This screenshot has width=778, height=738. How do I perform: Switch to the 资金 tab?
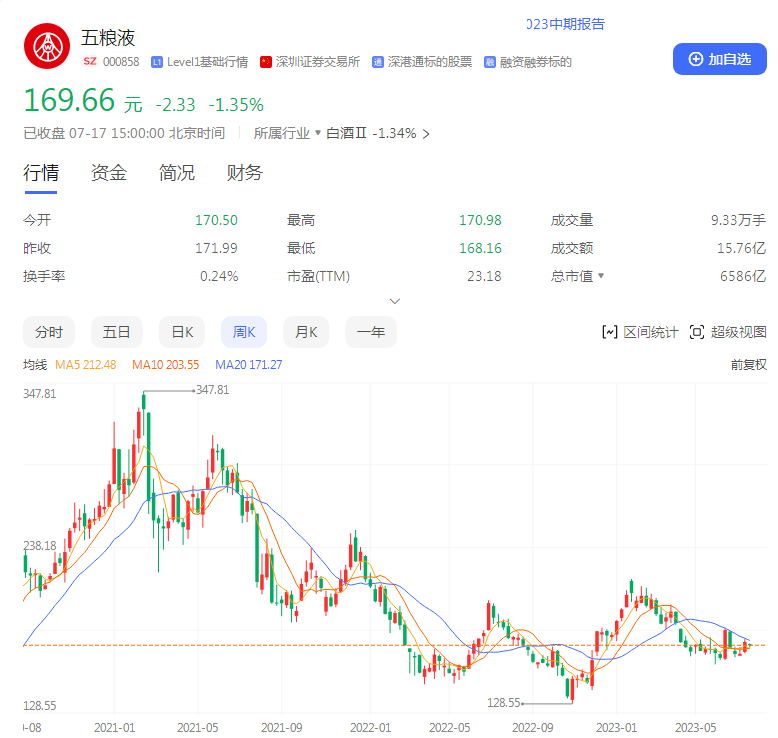tap(109, 173)
